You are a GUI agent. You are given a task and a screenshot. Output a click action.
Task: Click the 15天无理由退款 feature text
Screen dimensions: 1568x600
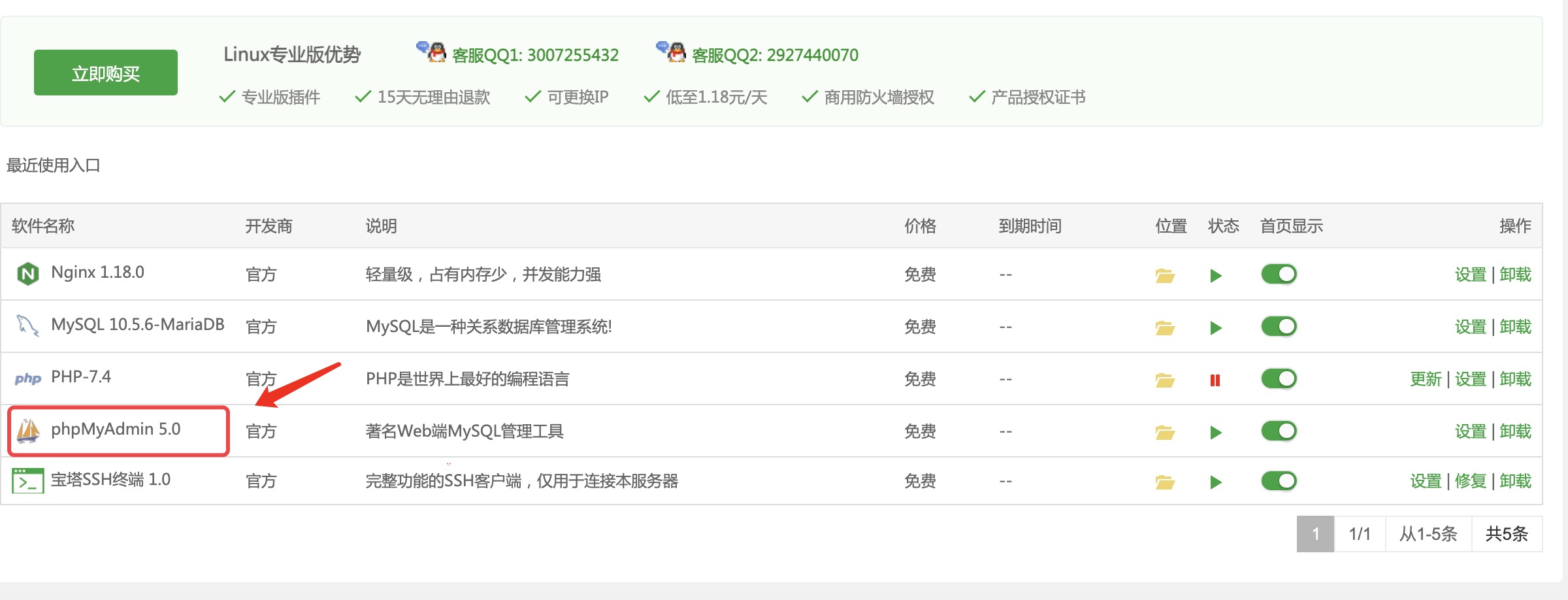434,97
